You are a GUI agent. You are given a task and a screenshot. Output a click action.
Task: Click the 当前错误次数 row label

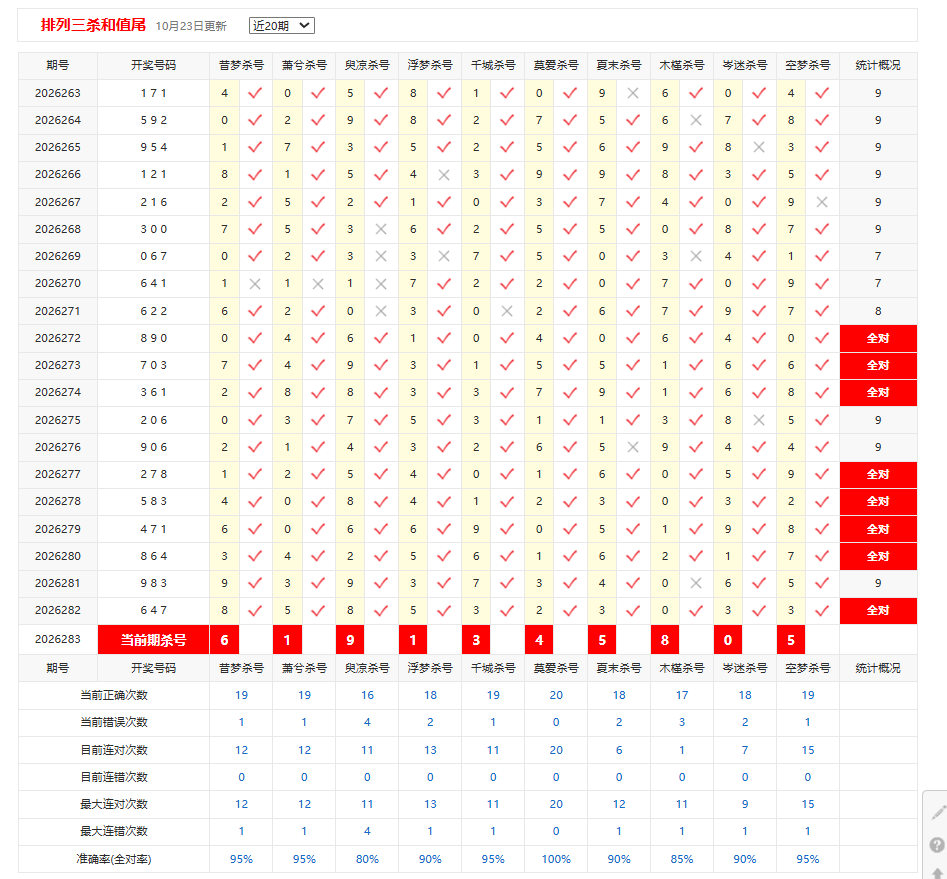point(114,723)
